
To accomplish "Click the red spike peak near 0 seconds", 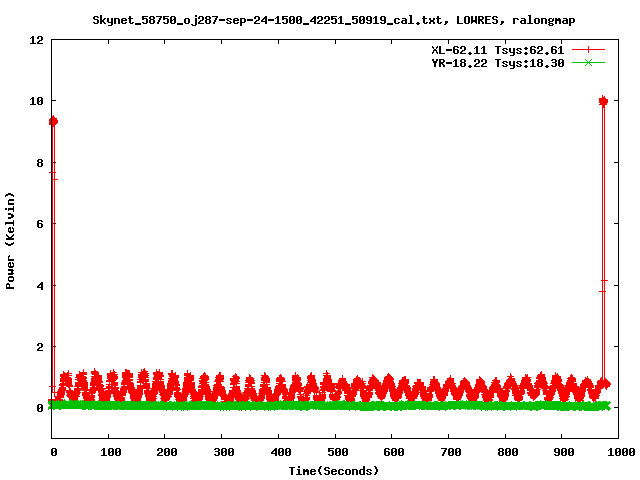I will click(53, 121).
